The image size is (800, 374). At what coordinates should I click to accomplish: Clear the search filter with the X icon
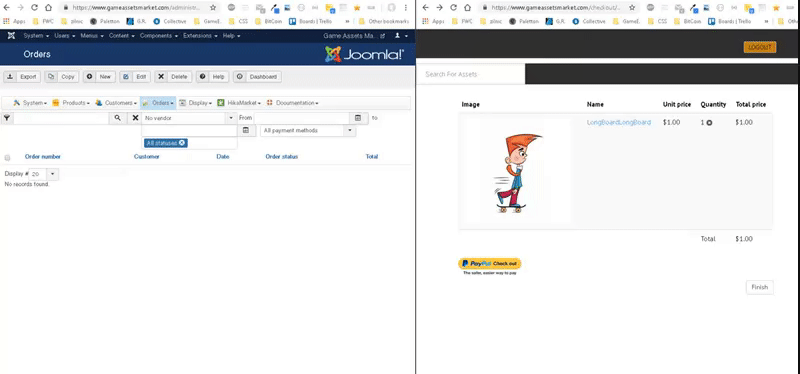click(x=135, y=118)
